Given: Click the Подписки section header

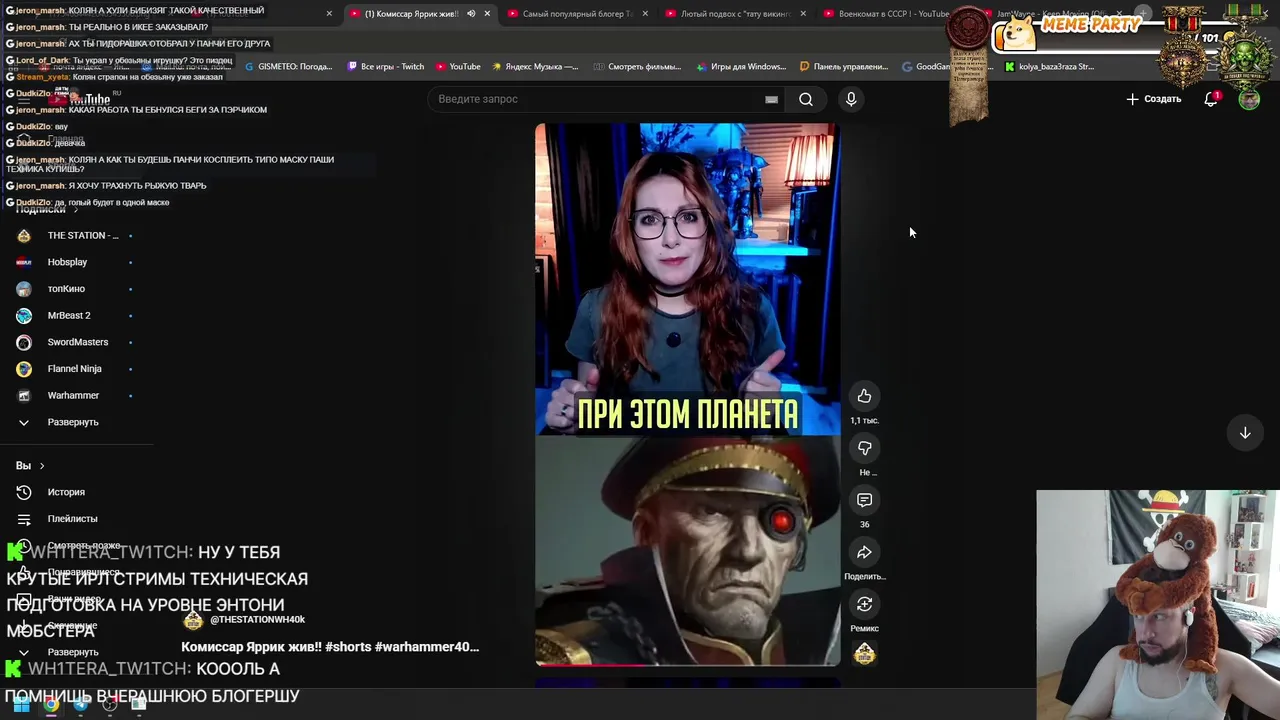Looking at the screenshot, I should click(x=47, y=210).
